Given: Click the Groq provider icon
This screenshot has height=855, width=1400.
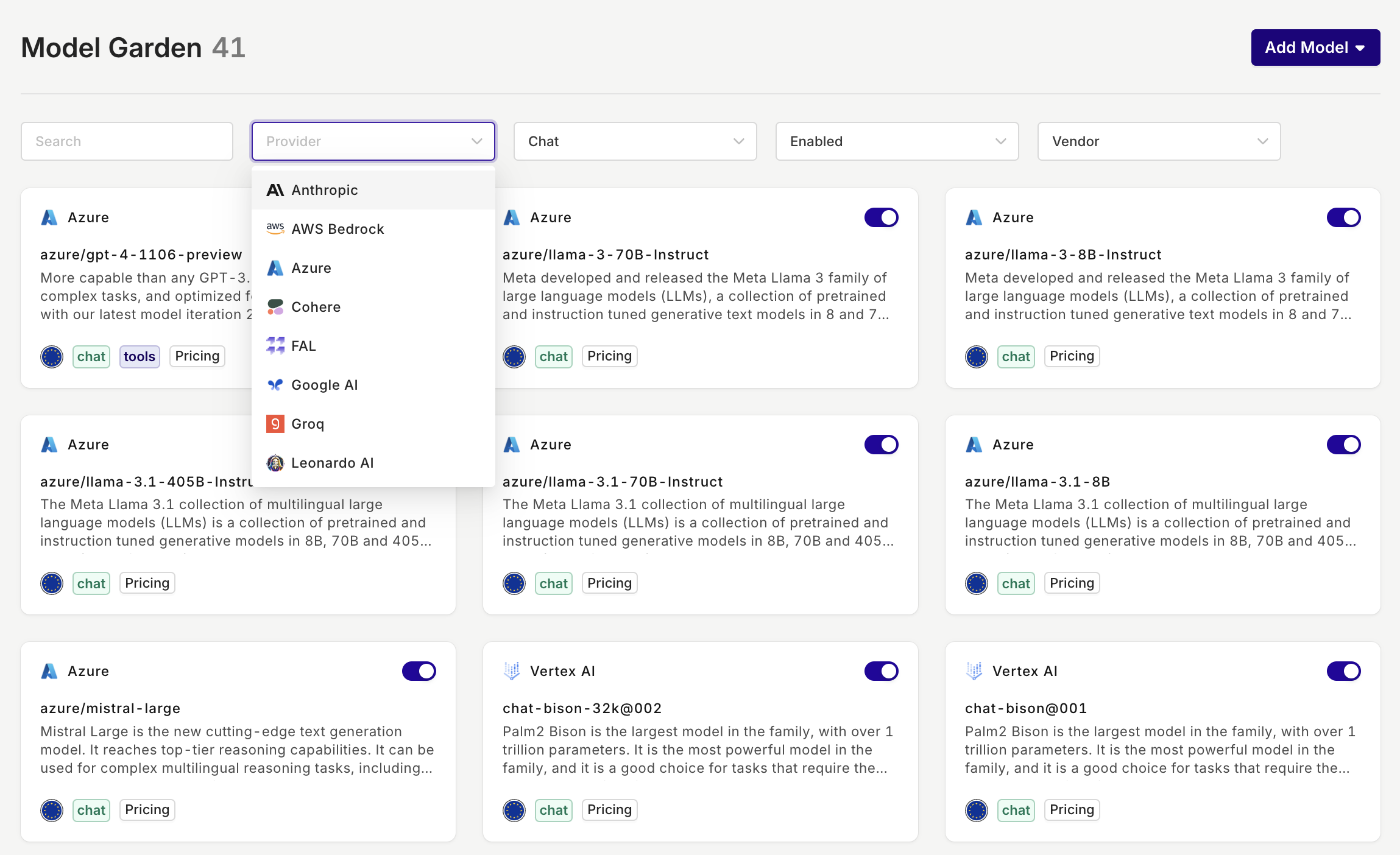Looking at the screenshot, I should pyautogui.click(x=276, y=423).
